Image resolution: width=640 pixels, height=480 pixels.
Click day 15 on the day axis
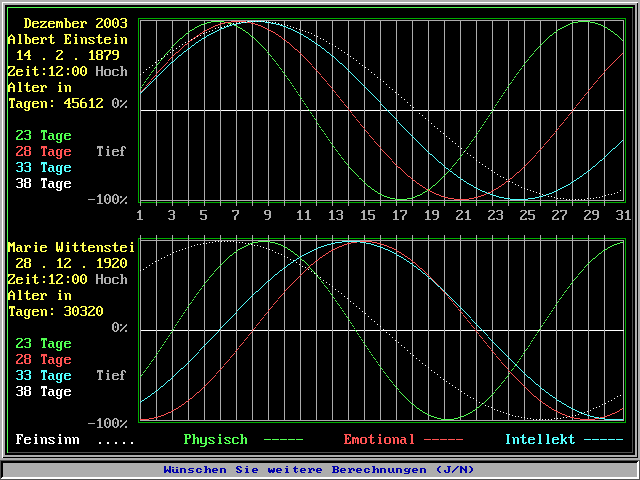point(366,215)
